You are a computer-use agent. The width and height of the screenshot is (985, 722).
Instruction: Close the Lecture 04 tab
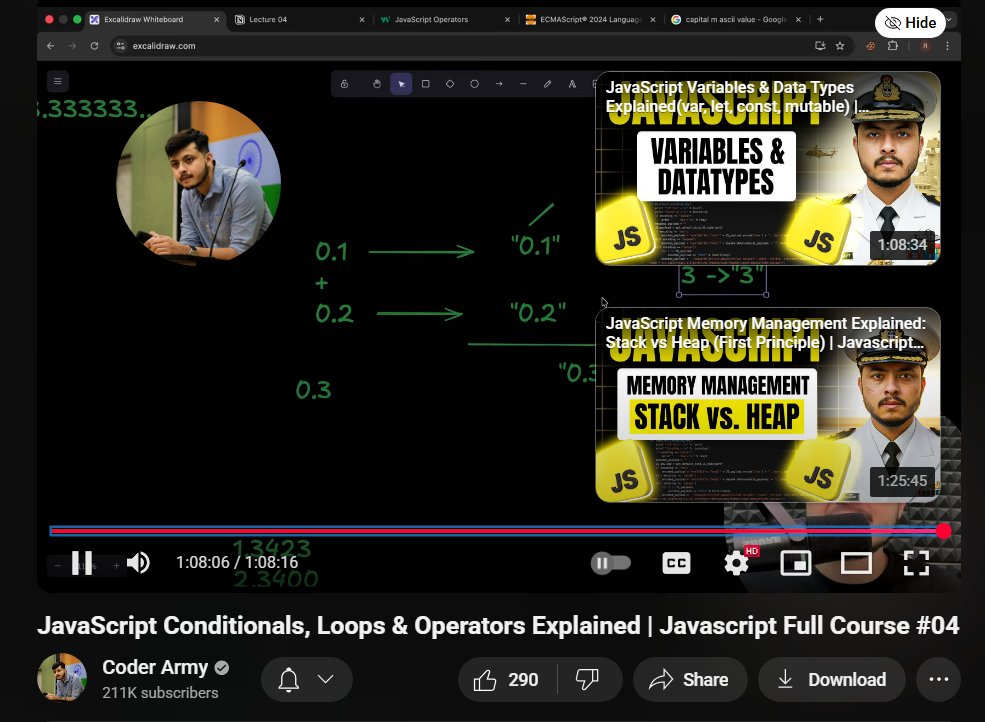pos(362,19)
